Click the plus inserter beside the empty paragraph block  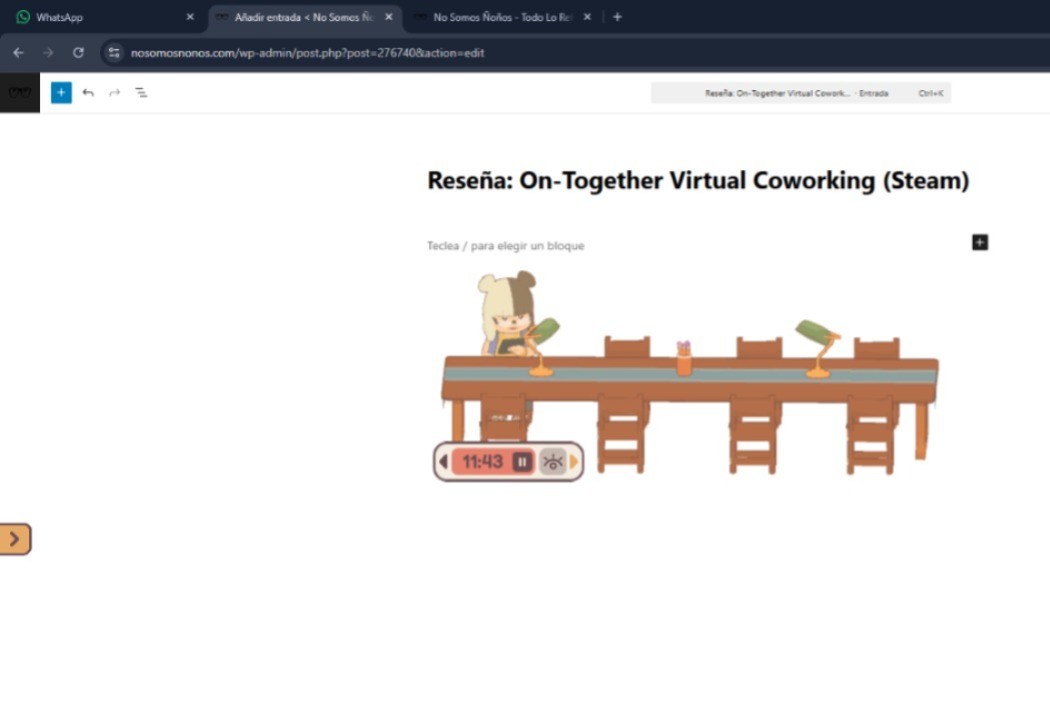[979, 242]
